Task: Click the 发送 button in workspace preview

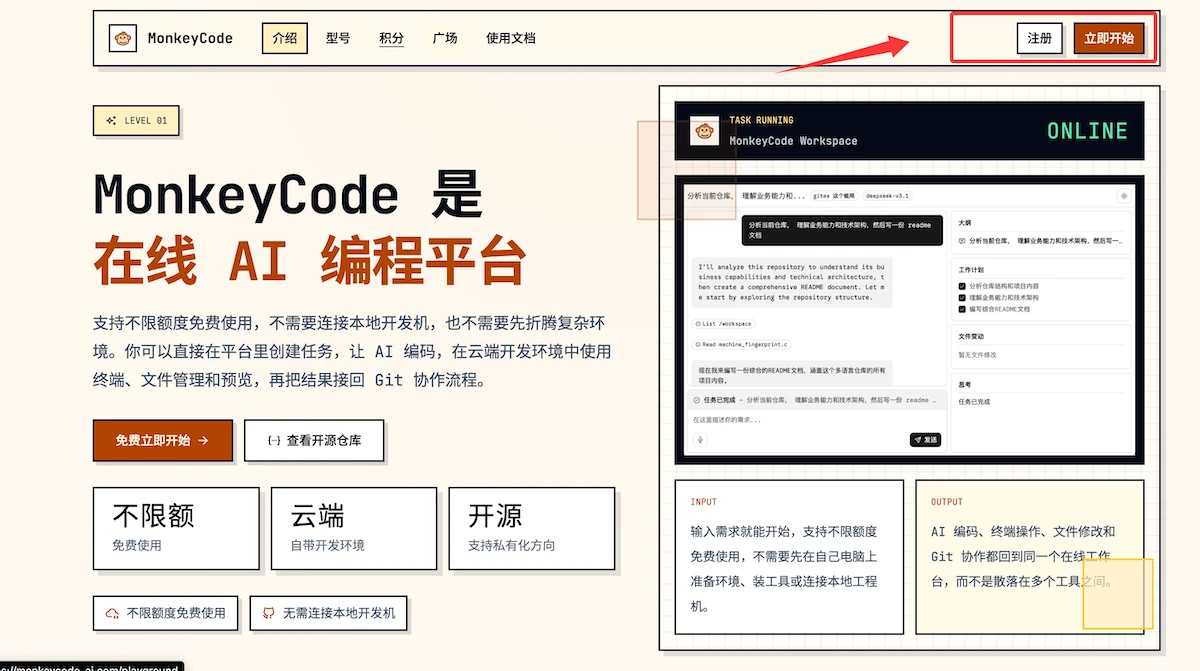Action: click(925, 440)
